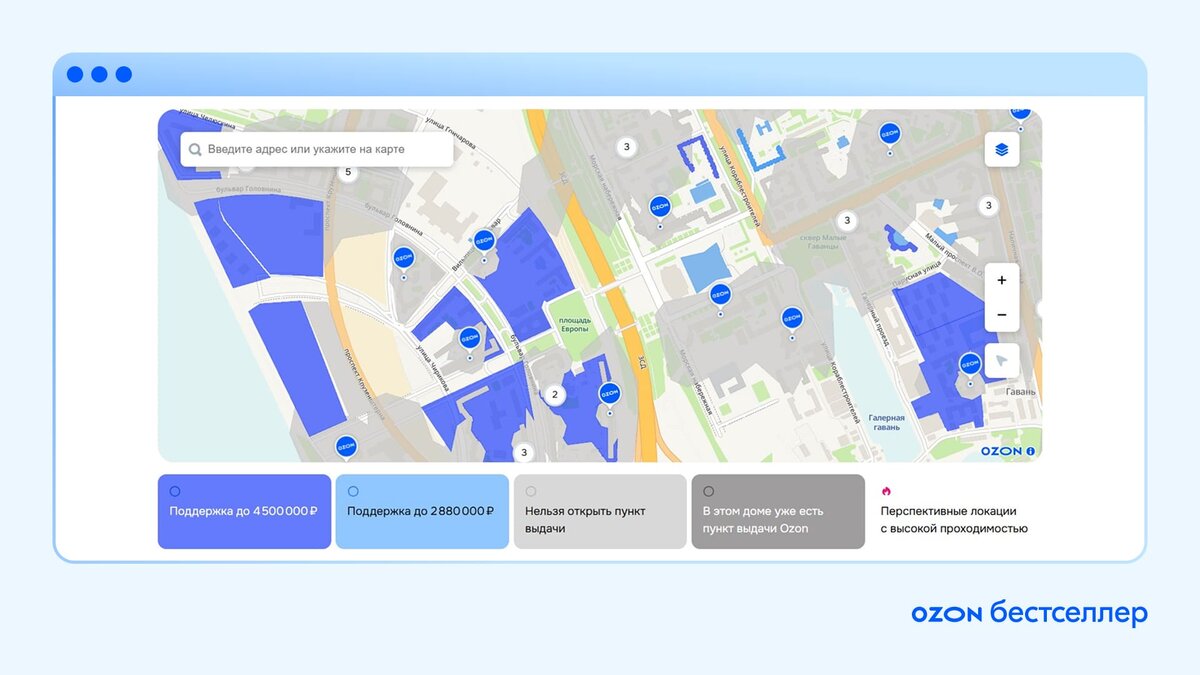Open cluster 3 near сквер Малые Гаванцы
The width and height of the screenshot is (1200, 675).
847,220
